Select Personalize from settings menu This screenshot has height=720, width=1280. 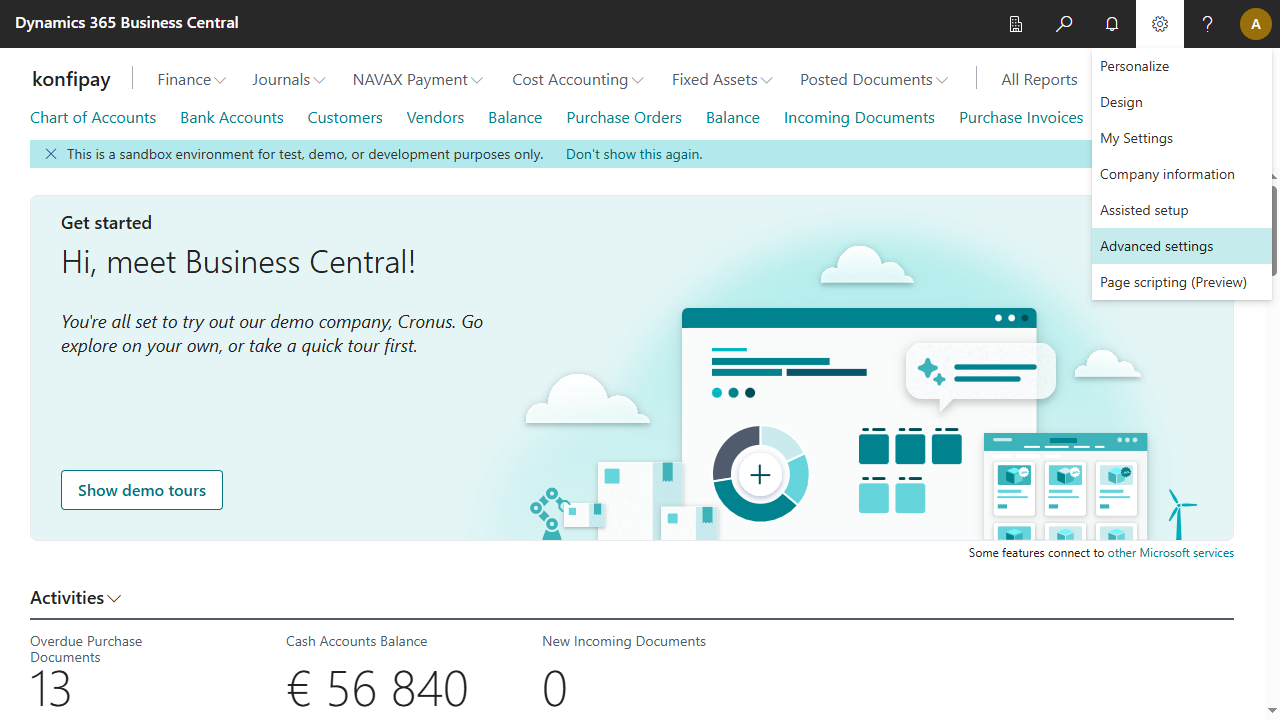[1182, 66]
